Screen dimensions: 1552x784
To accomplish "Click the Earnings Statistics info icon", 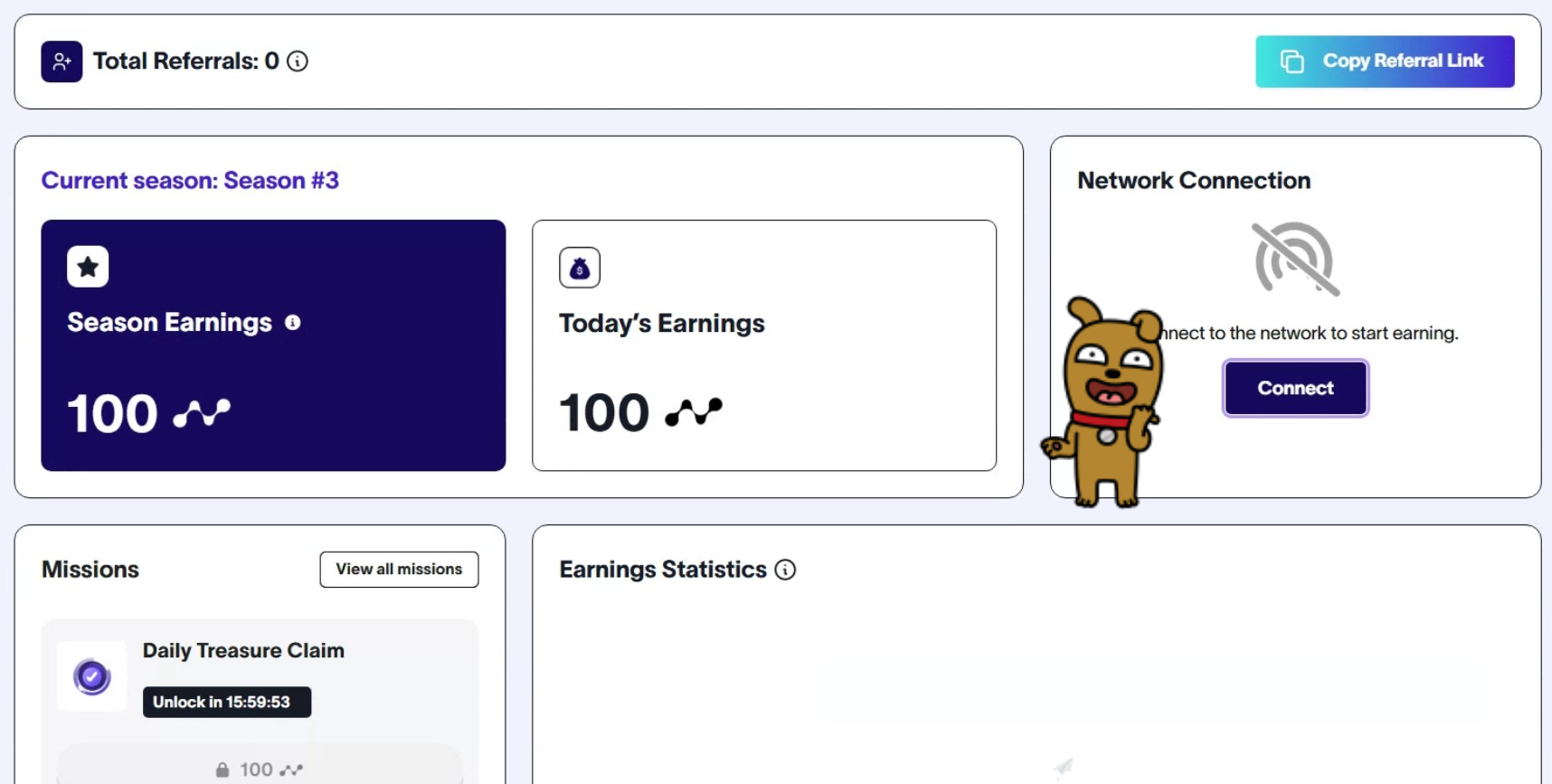I will tap(785, 570).
